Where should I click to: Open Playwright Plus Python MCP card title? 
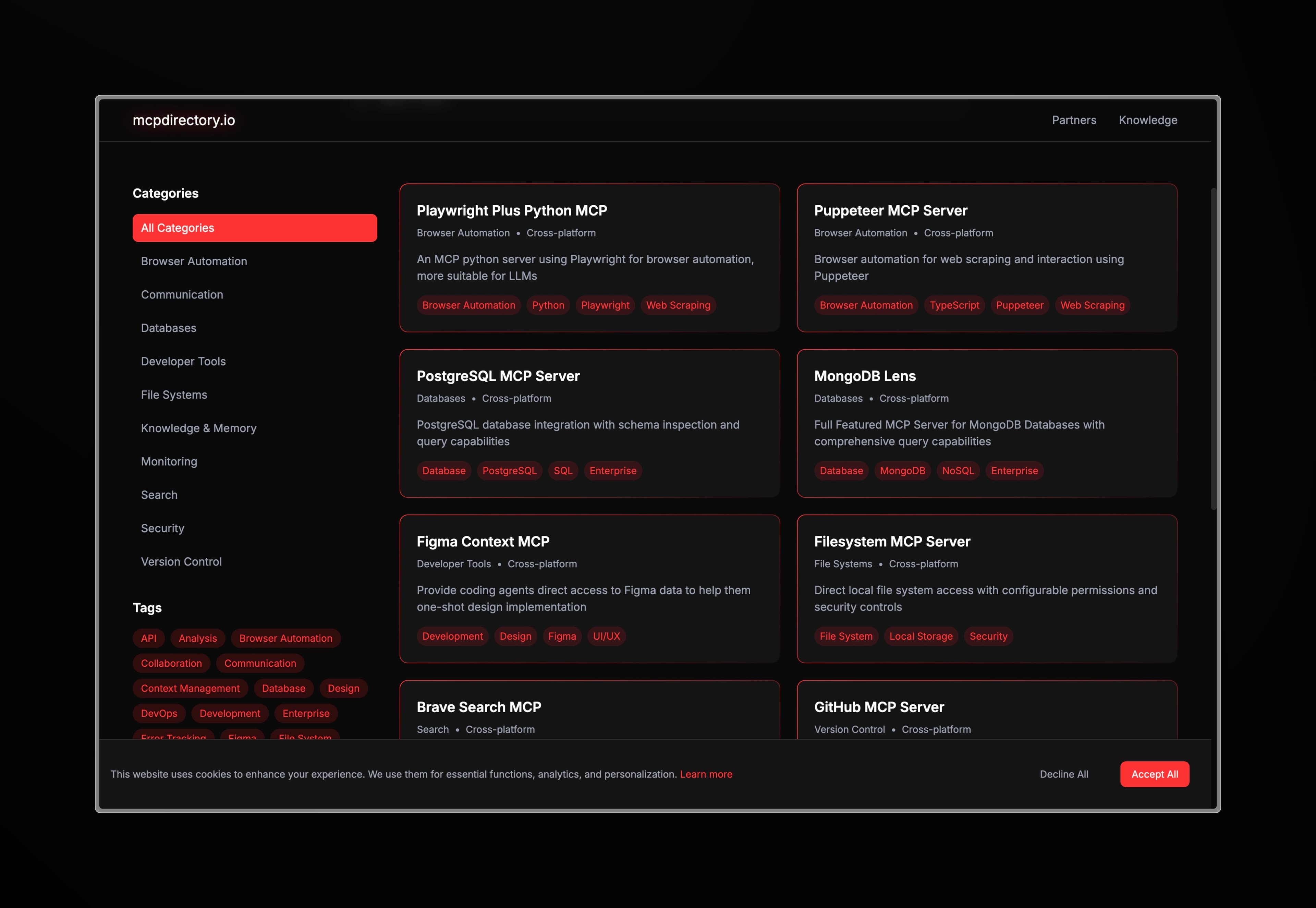coord(512,210)
